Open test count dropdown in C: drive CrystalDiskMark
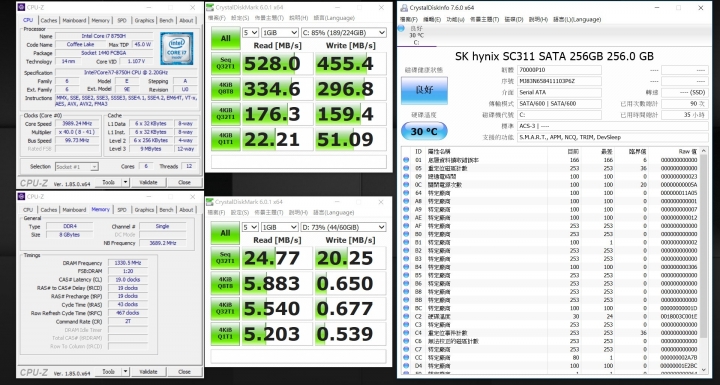The height and width of the screenshot is (385, 720). (250, 33)
